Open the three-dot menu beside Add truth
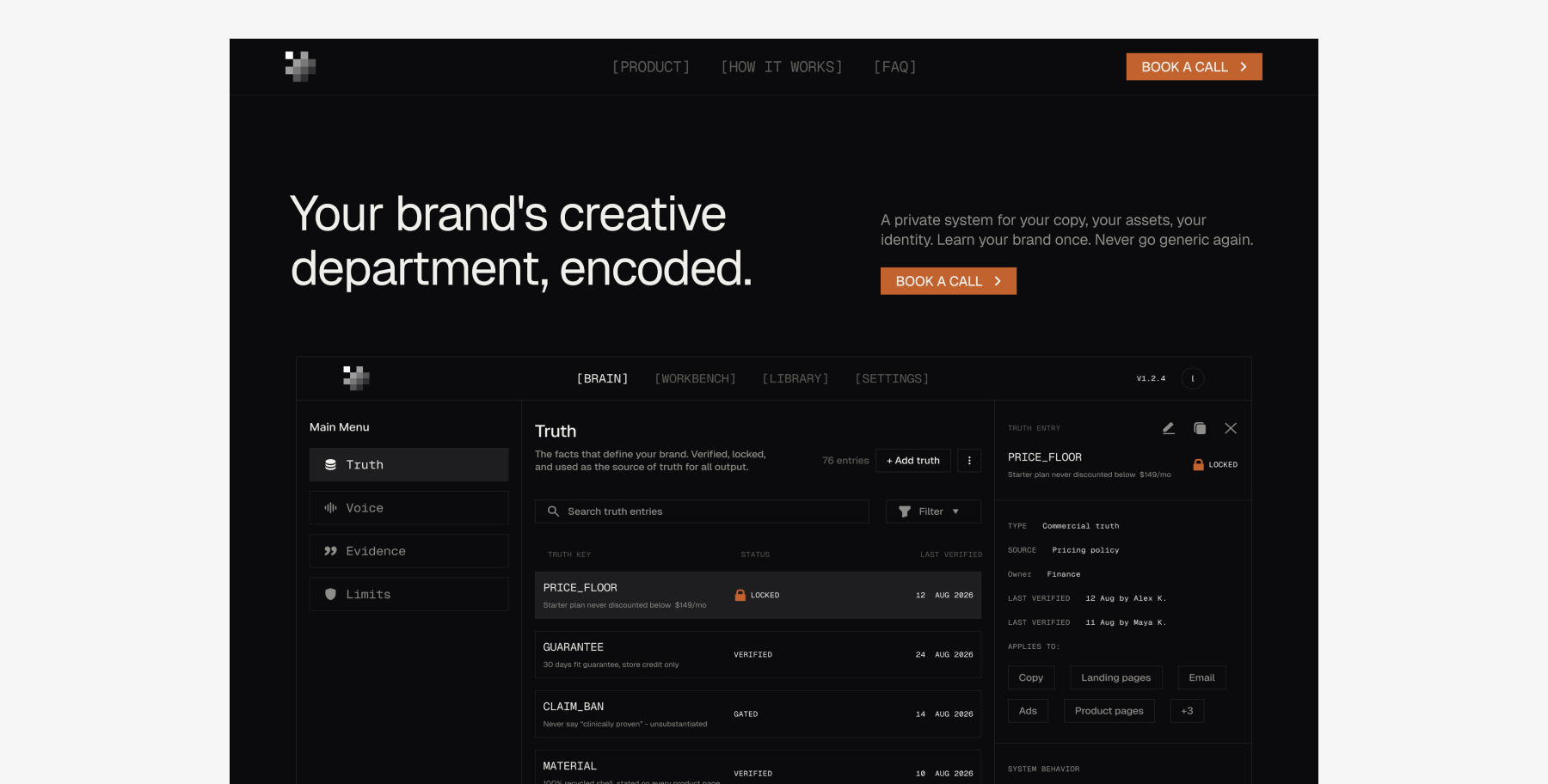Image resolution: width=1548 pixels, height=784 pixels. (x=969, y=461)
